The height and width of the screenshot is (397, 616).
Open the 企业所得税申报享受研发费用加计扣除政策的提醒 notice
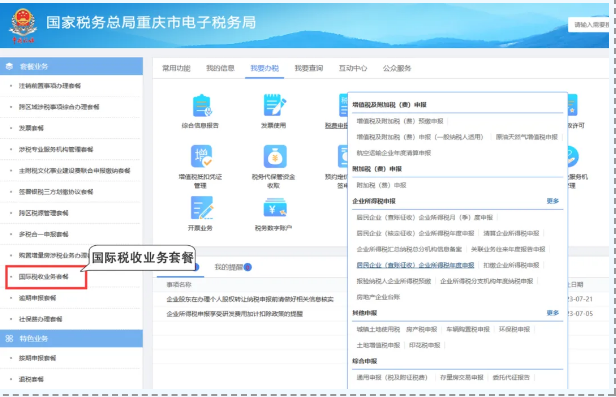coord(235,314)
